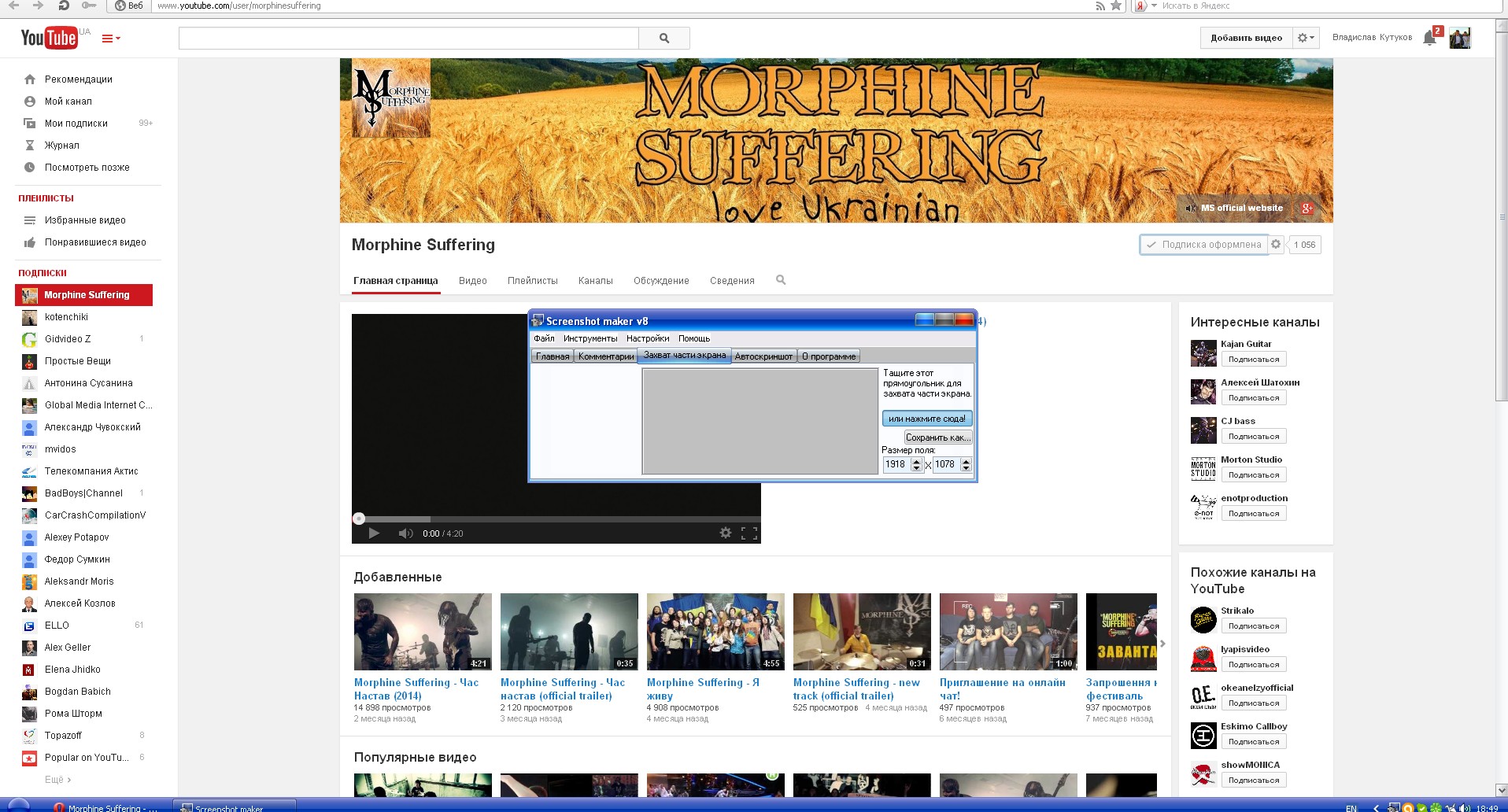Open subscription settings gear next to Подписка оформлена
The image size is (1508, 812).
click(x=1276, y=245)
